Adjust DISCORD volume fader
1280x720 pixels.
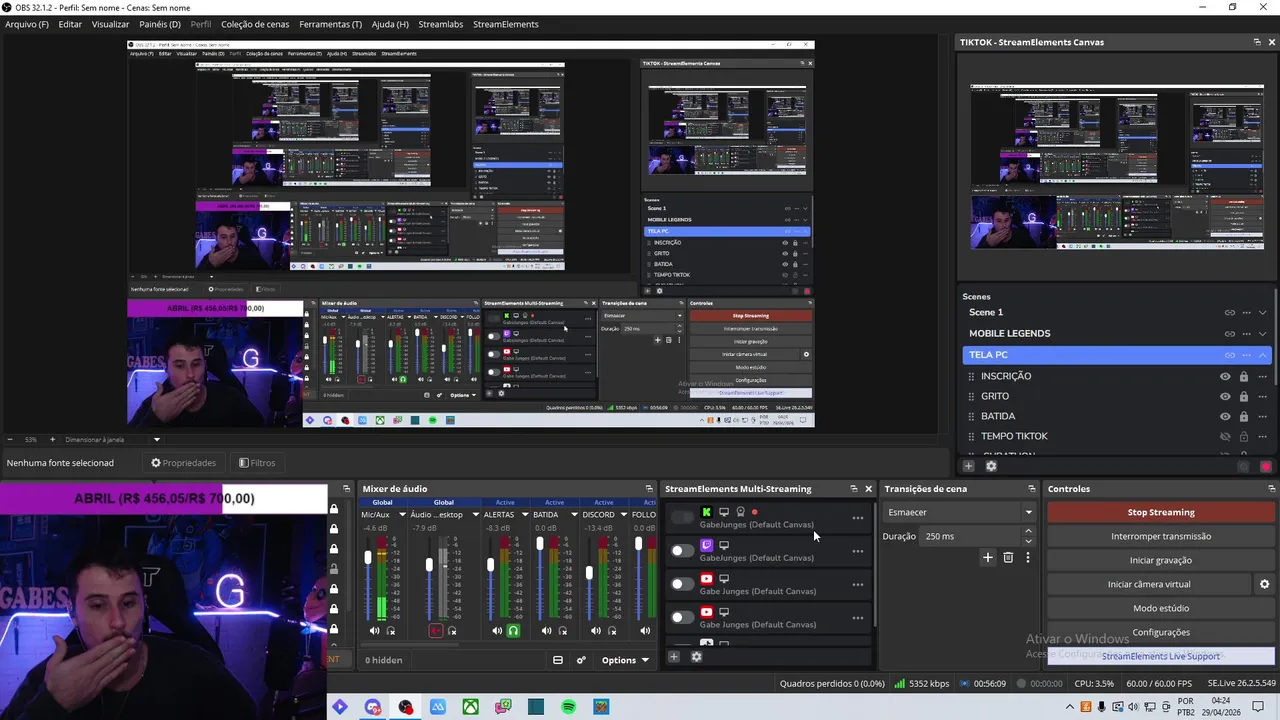[x=589, y=572]
